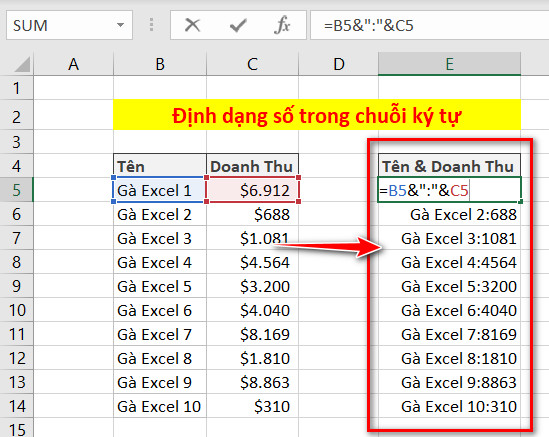Viewport: 549px width, 437px height.
Task: Select row 5 header
Action: (16, 190)
